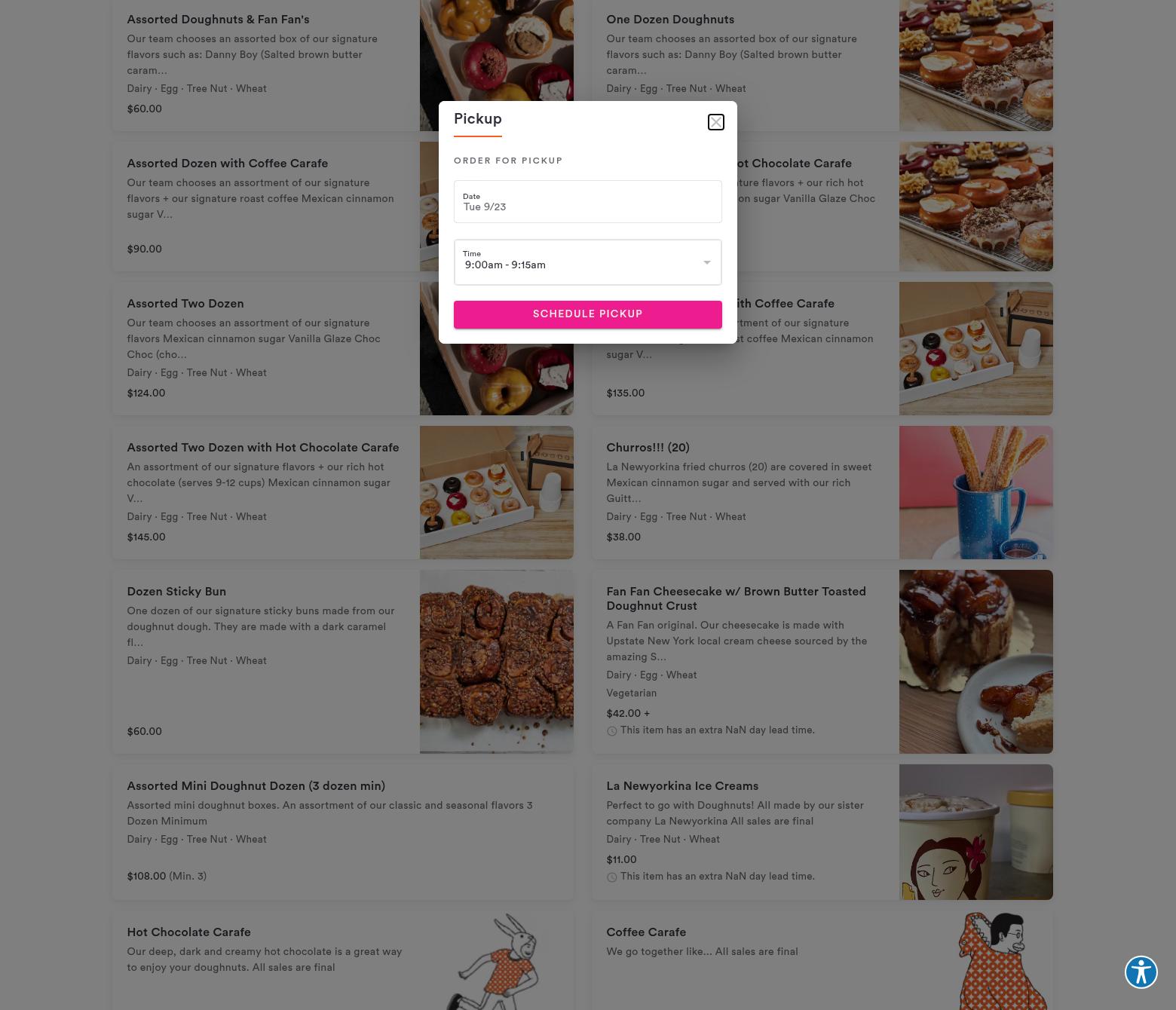Click the One Dozen Doughnuts photo
The image size is (1176, 1010).
(975, 66)
